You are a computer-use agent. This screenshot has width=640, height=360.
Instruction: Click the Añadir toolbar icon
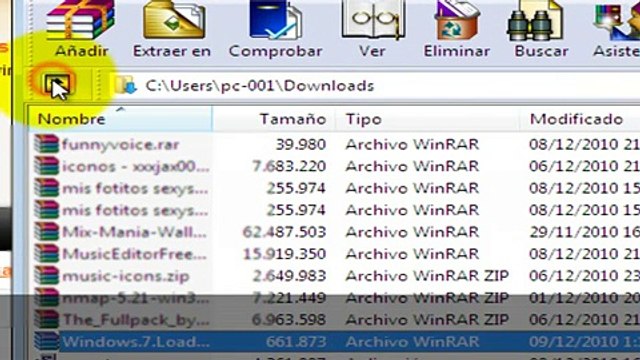[81, 20]
